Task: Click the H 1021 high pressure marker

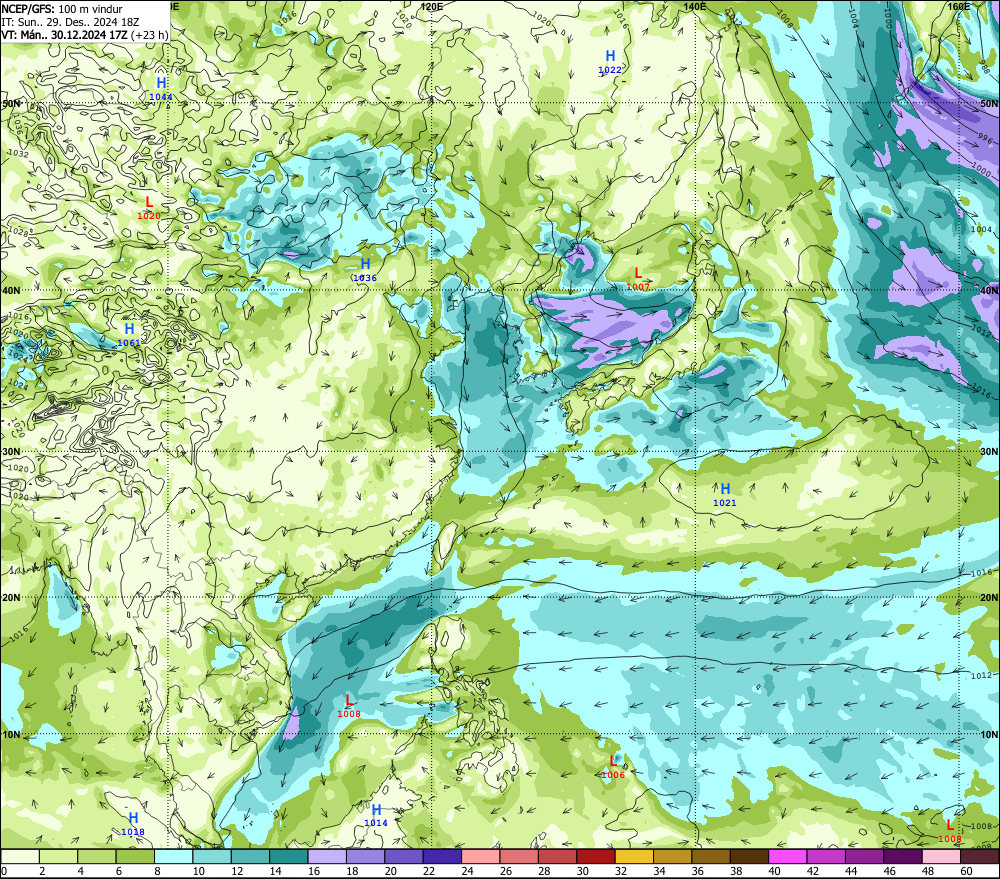Action: [724, 495]
